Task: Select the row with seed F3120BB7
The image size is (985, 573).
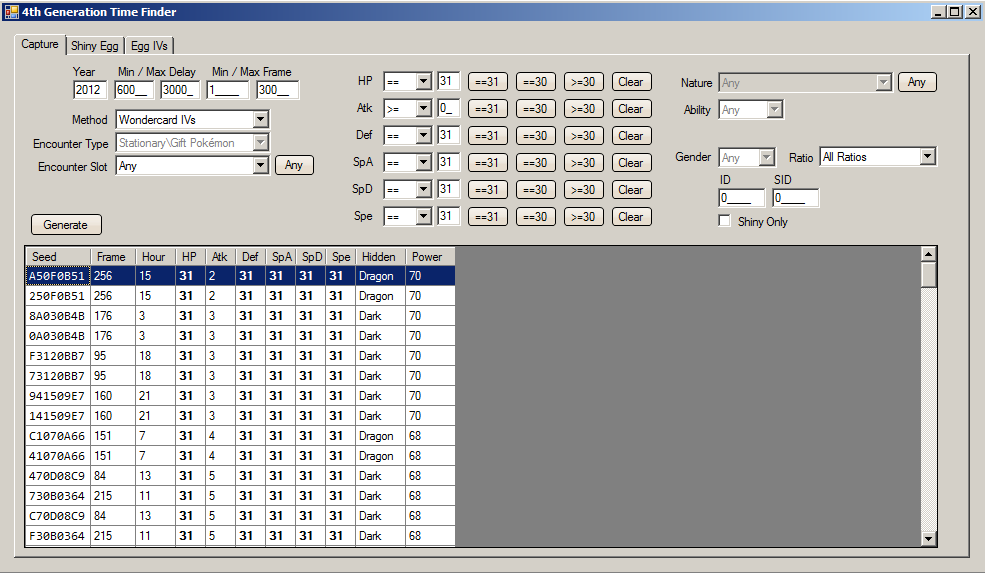Action: (241, 356)
